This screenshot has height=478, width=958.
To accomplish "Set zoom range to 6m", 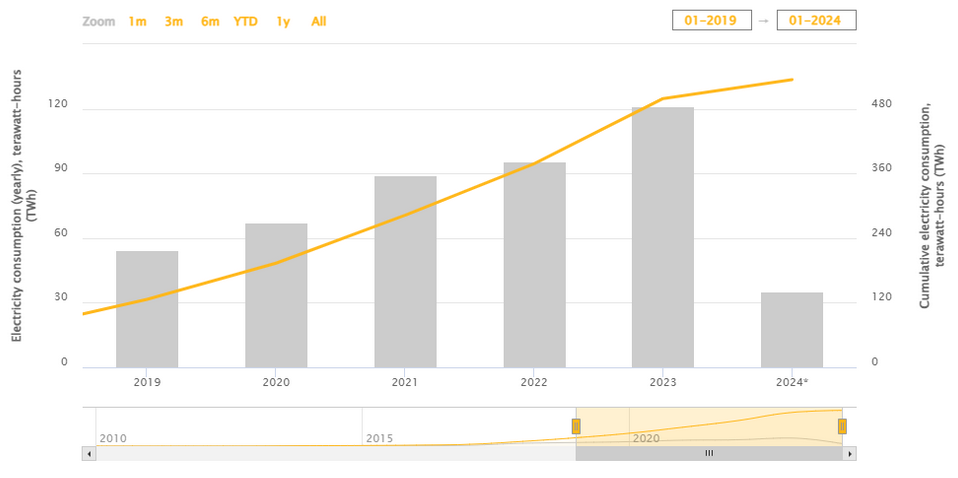I will tap(210, 21).
